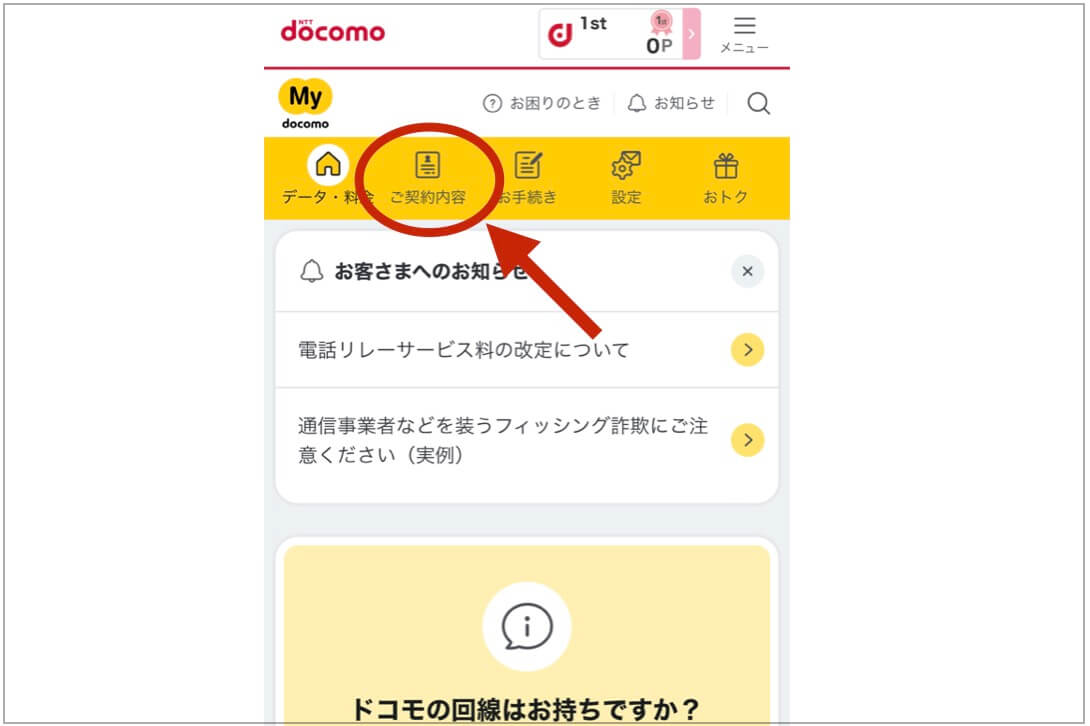Click the d POINT 1st 0P badge
The image size is (1090, 726).
pos(611,34)
